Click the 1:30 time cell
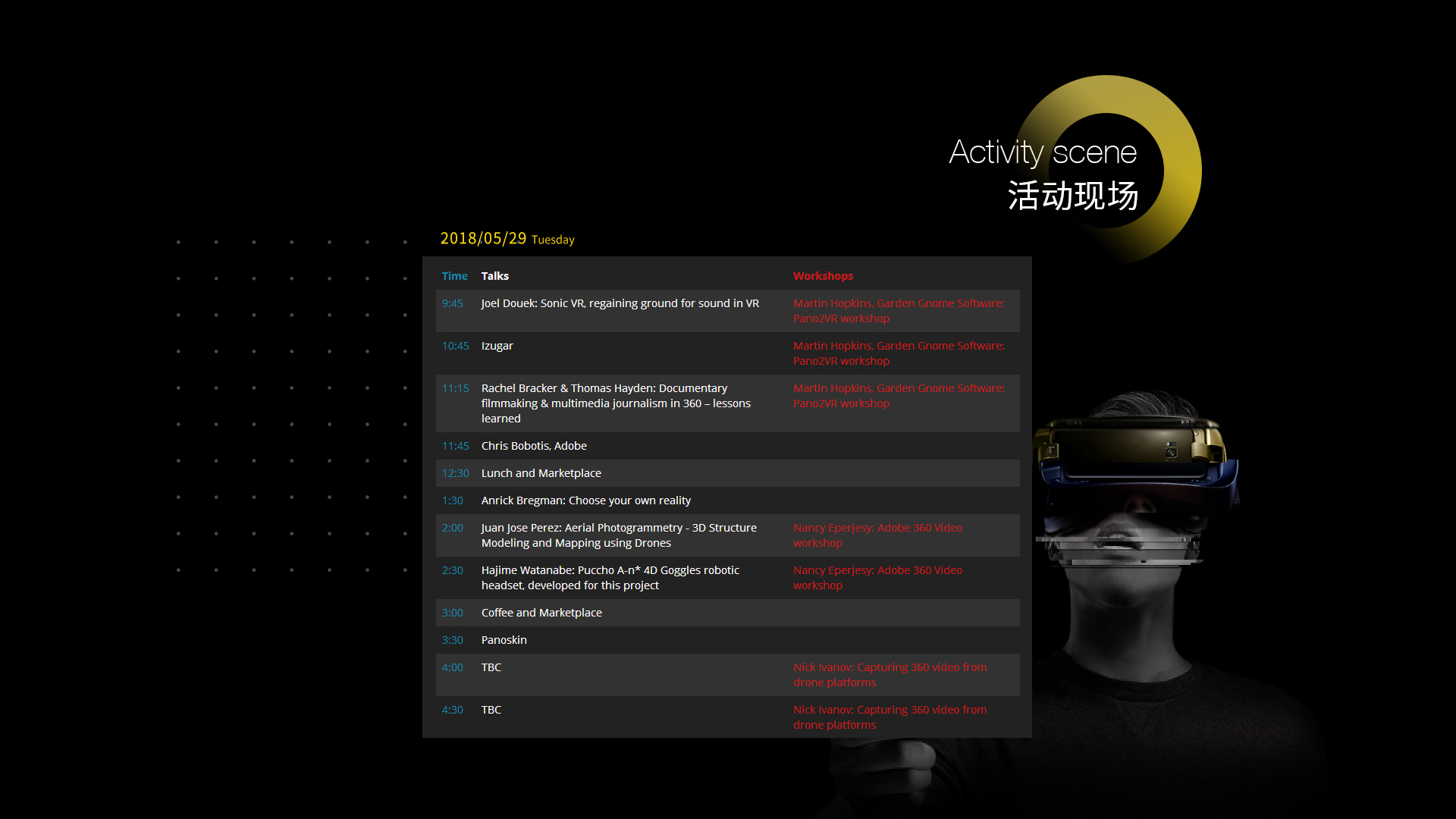The height and width of the screenshot is (819, 1456). tap(453, 500)
